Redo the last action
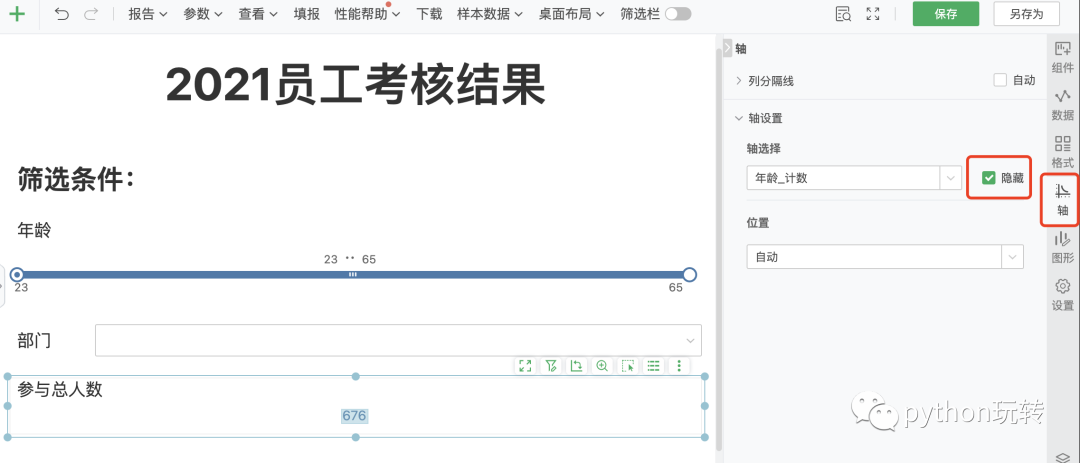Viewport: 1080px width, 463px height. (91, 14)
